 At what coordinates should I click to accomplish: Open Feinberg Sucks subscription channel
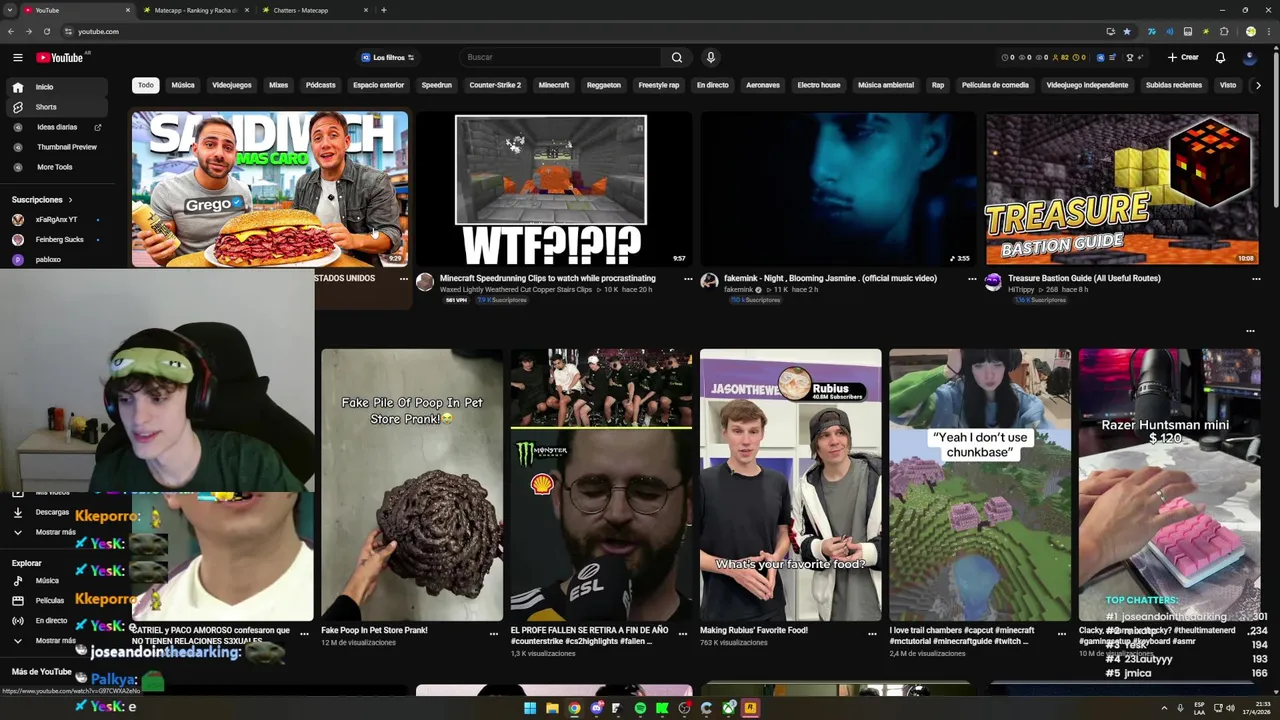pyautogui.click(x=56, y=239)
